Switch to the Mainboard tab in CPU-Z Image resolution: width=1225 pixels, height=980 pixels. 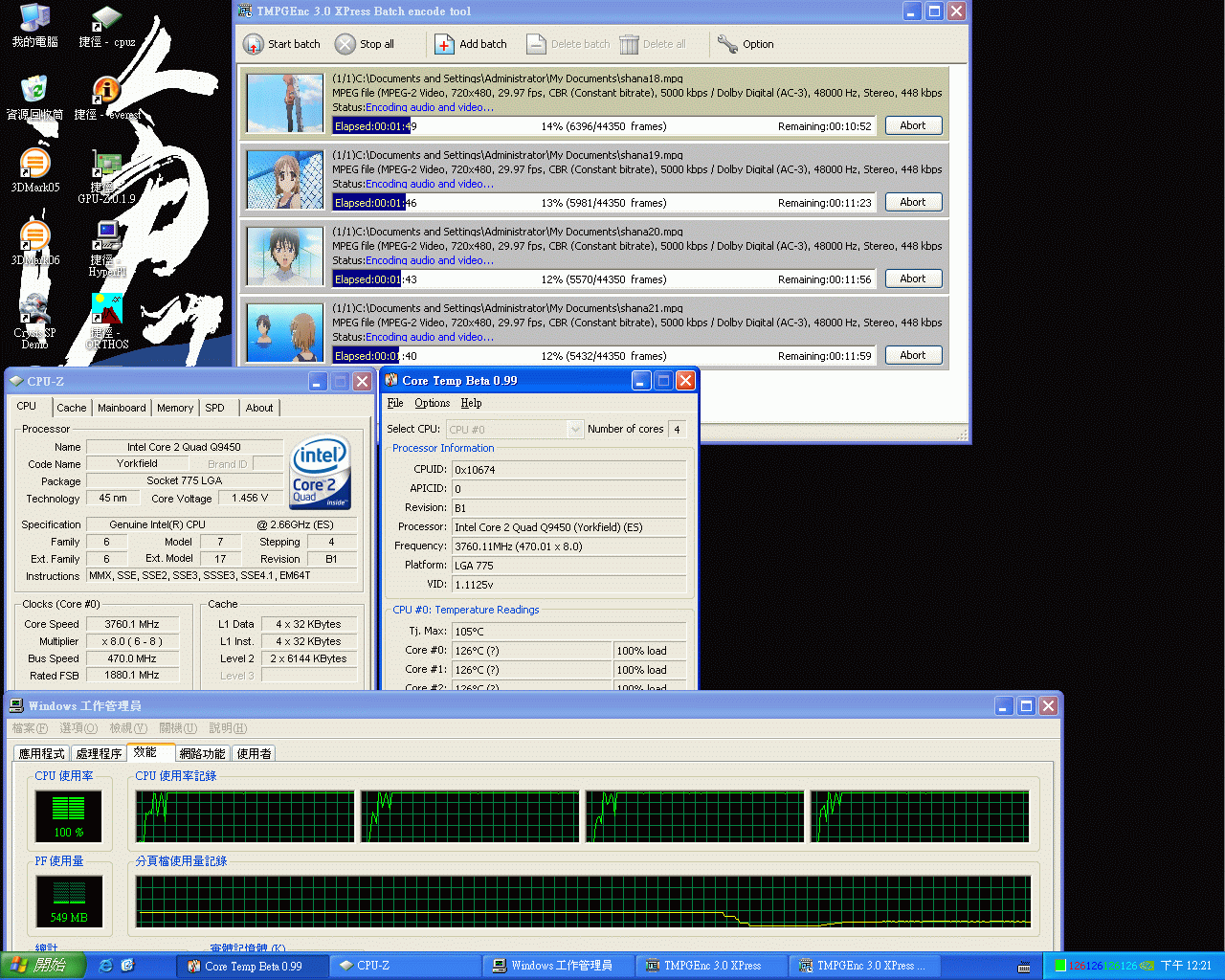pos(122,408)
